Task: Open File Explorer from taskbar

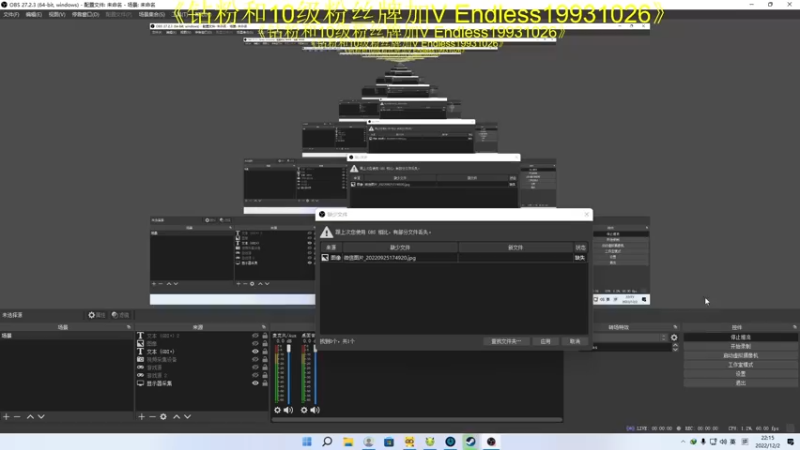Action: 348,441
